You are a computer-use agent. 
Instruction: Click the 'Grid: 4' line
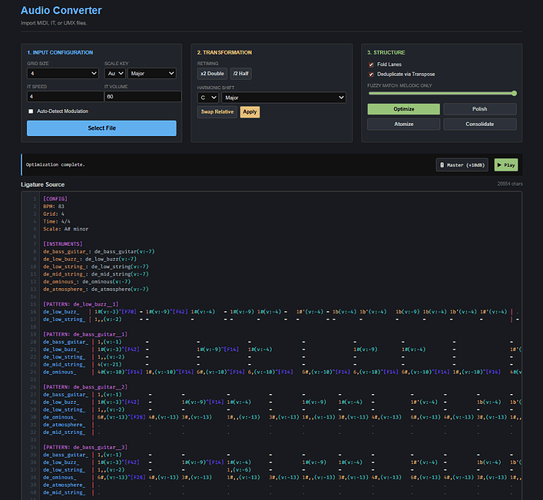pos(54,214)
